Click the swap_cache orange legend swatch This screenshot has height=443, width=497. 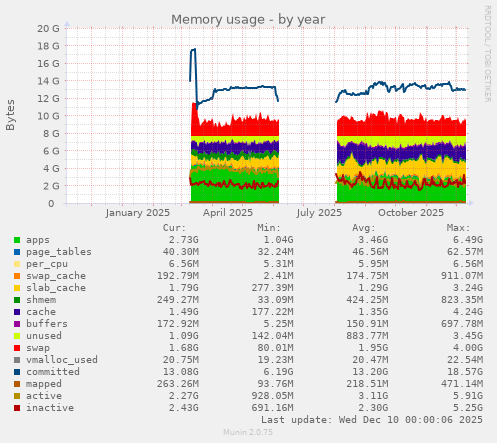point(17,276)
